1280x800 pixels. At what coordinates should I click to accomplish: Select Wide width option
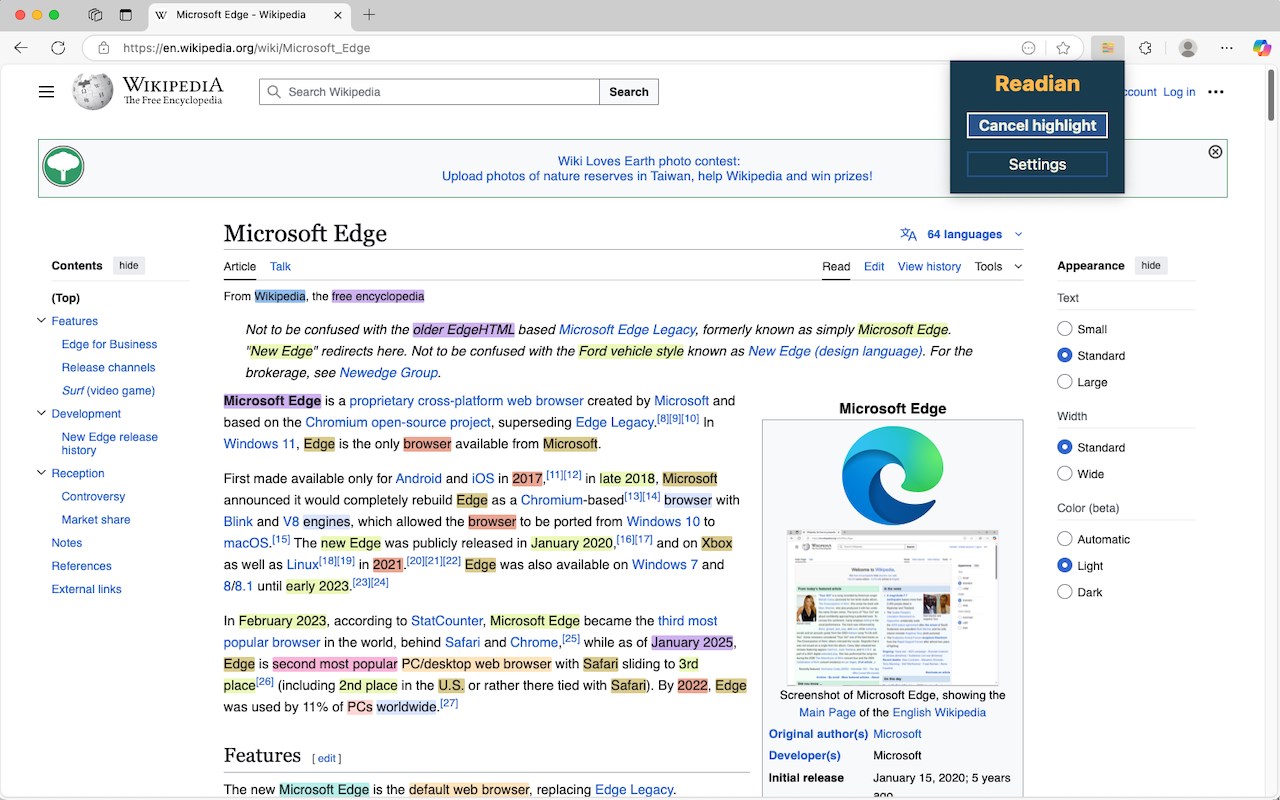coord(1065,474)
